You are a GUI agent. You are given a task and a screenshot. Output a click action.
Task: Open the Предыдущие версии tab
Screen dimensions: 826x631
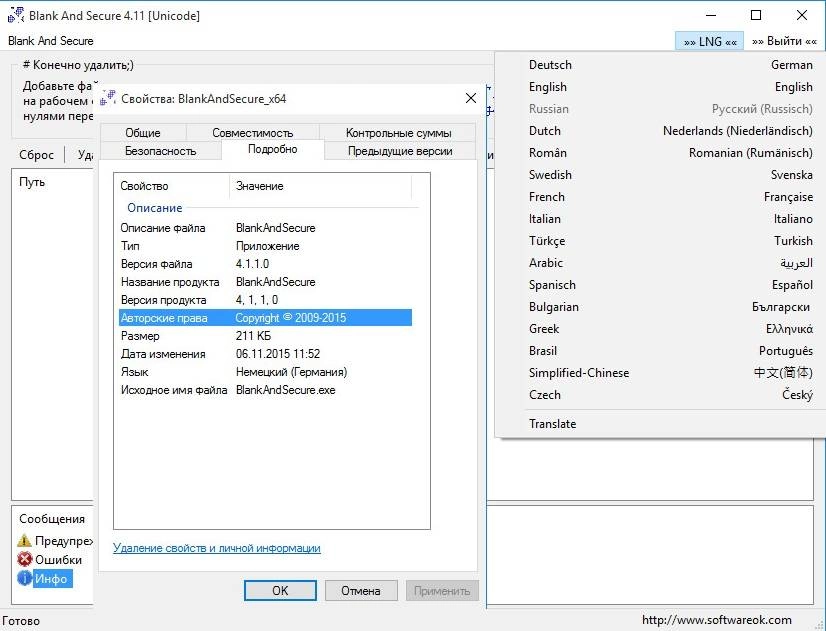tap(400, 151)
